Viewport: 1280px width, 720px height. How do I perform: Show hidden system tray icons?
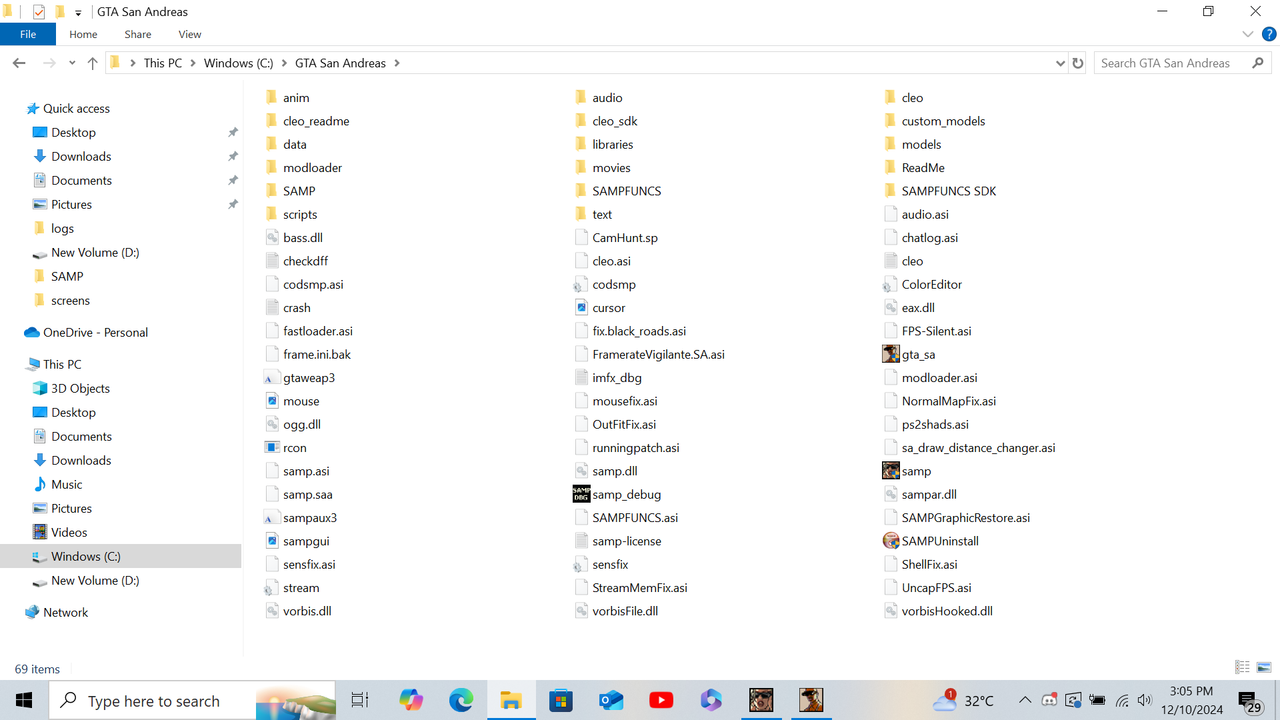coord(1025,700)
